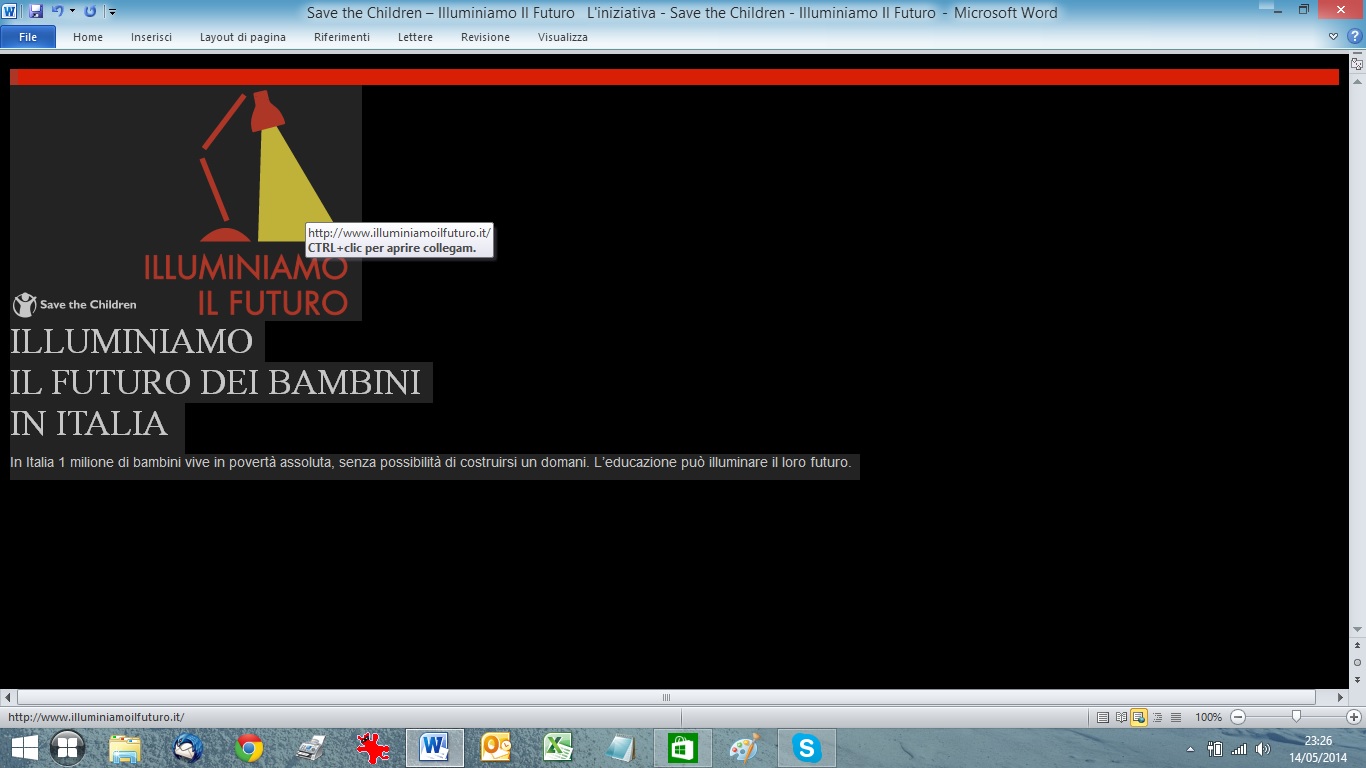Open the File tab
1366x768 pixels.
coord(28,37)
